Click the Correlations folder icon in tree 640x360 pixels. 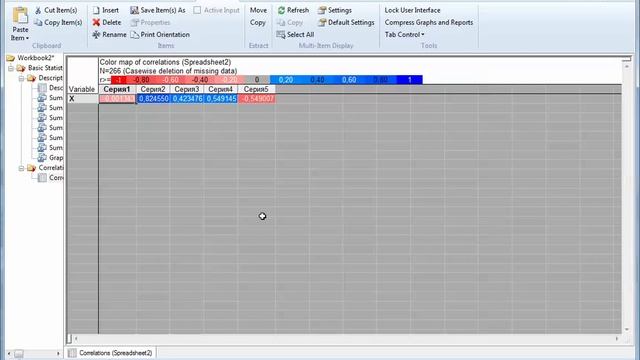click(x=31, y=168)
